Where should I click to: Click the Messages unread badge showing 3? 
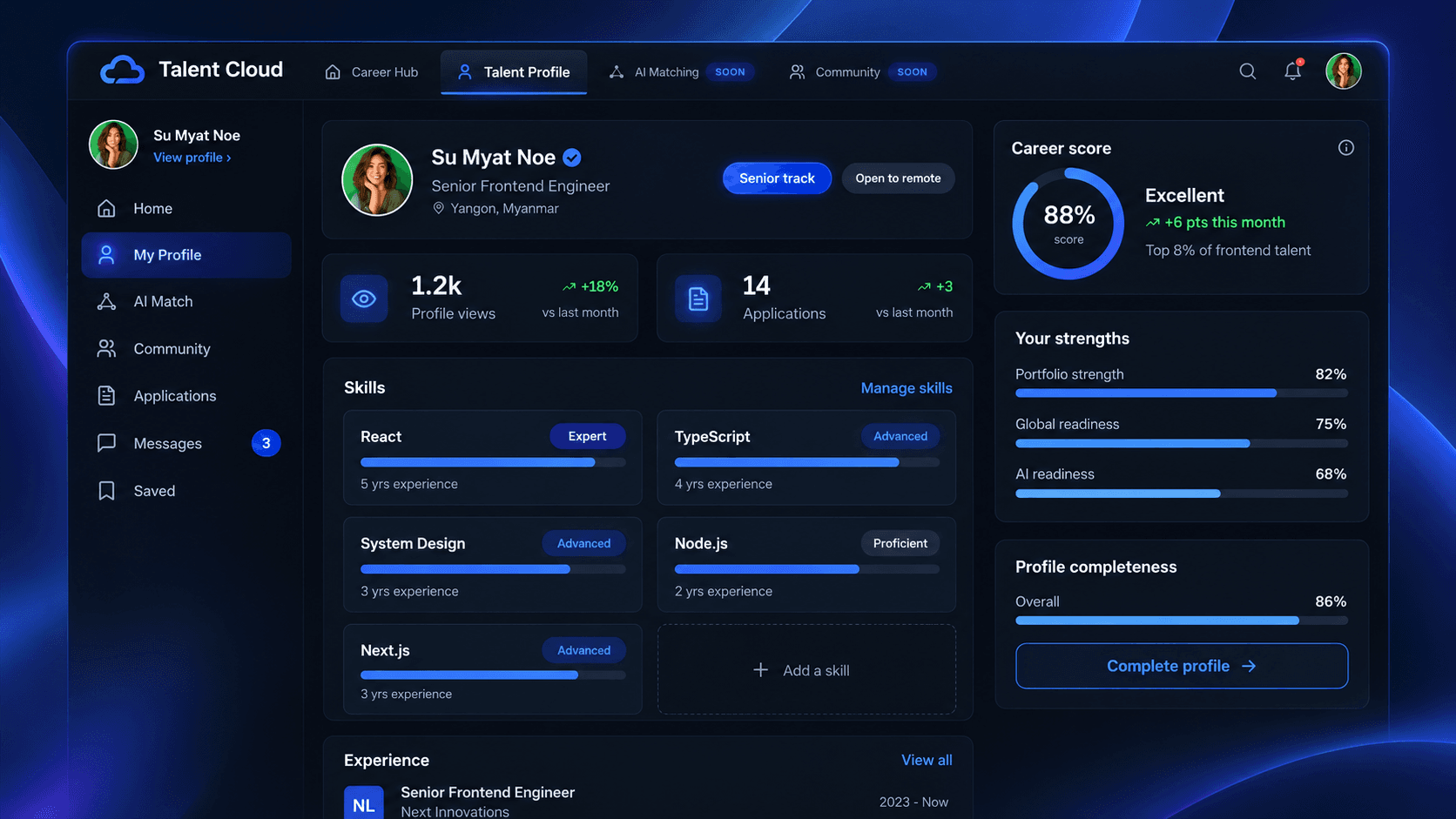(x=266, y=443)
